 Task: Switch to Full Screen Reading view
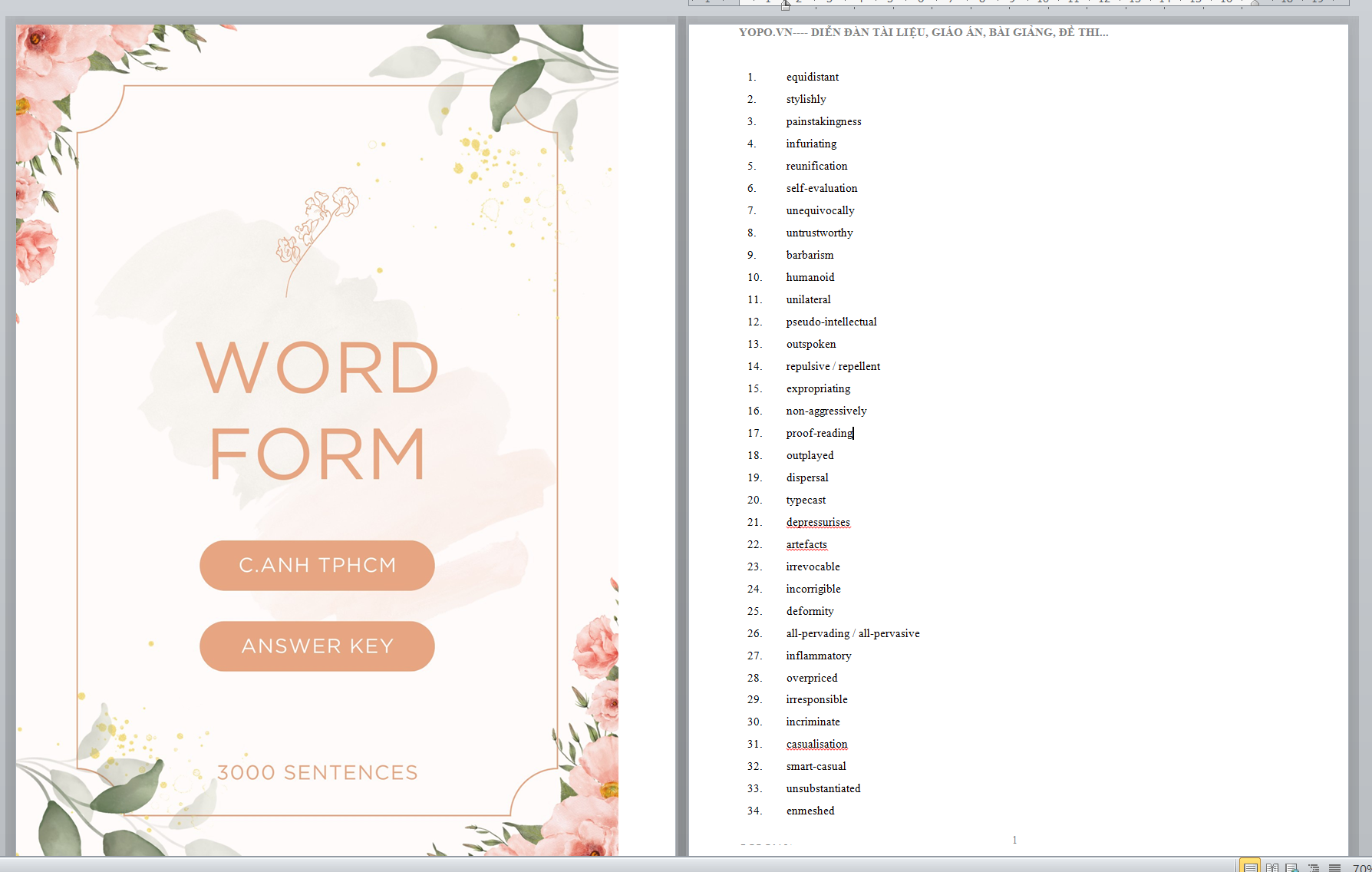(x=1272, y=867)
